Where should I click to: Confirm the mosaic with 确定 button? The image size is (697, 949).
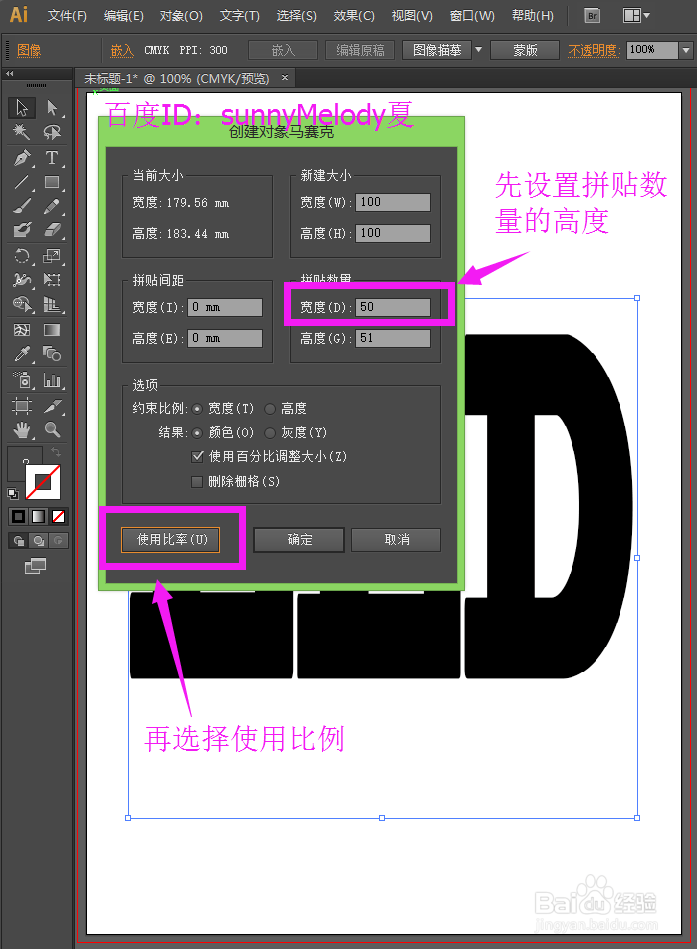coord(299,540)
